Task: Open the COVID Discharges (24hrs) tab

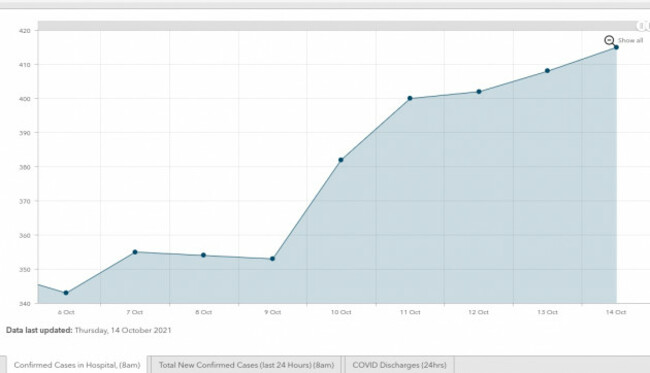Action: (399, 365)
